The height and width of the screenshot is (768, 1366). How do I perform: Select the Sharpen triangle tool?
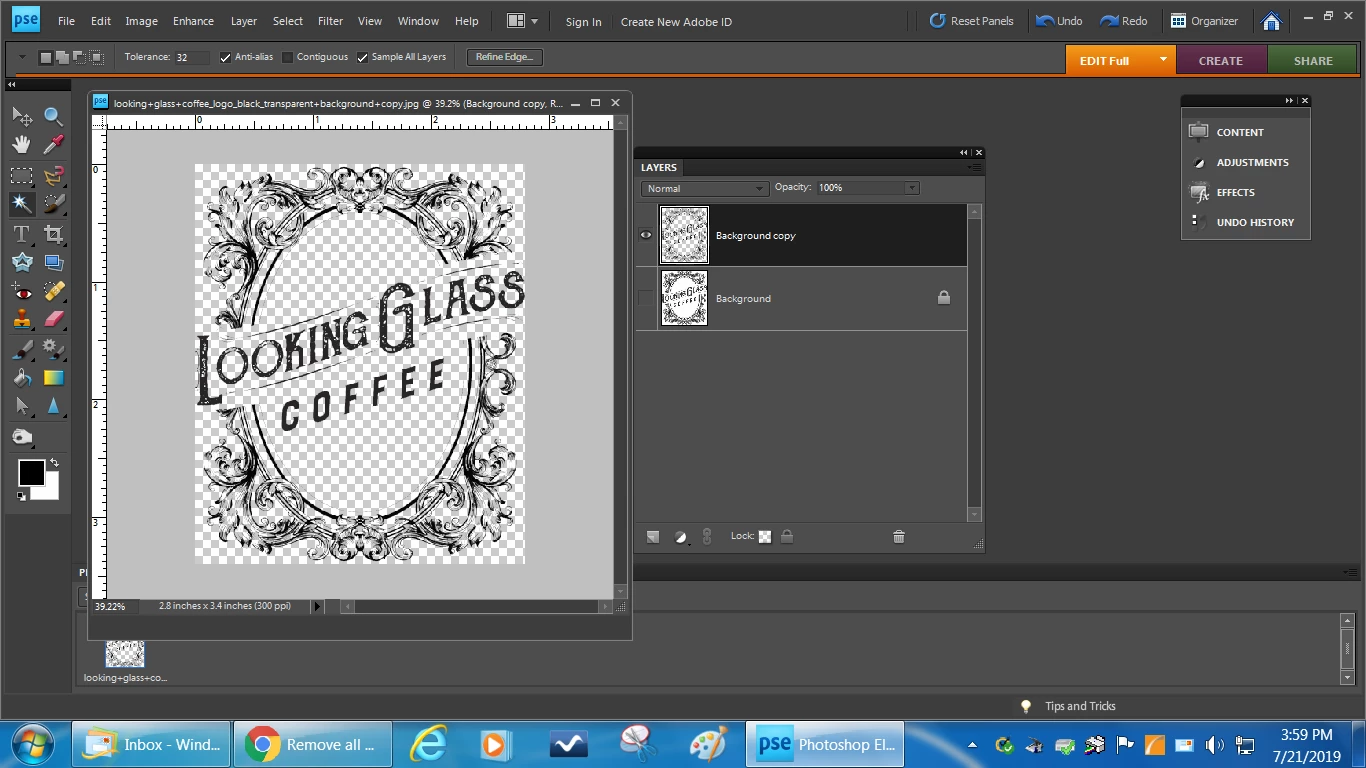coord(53,407)
